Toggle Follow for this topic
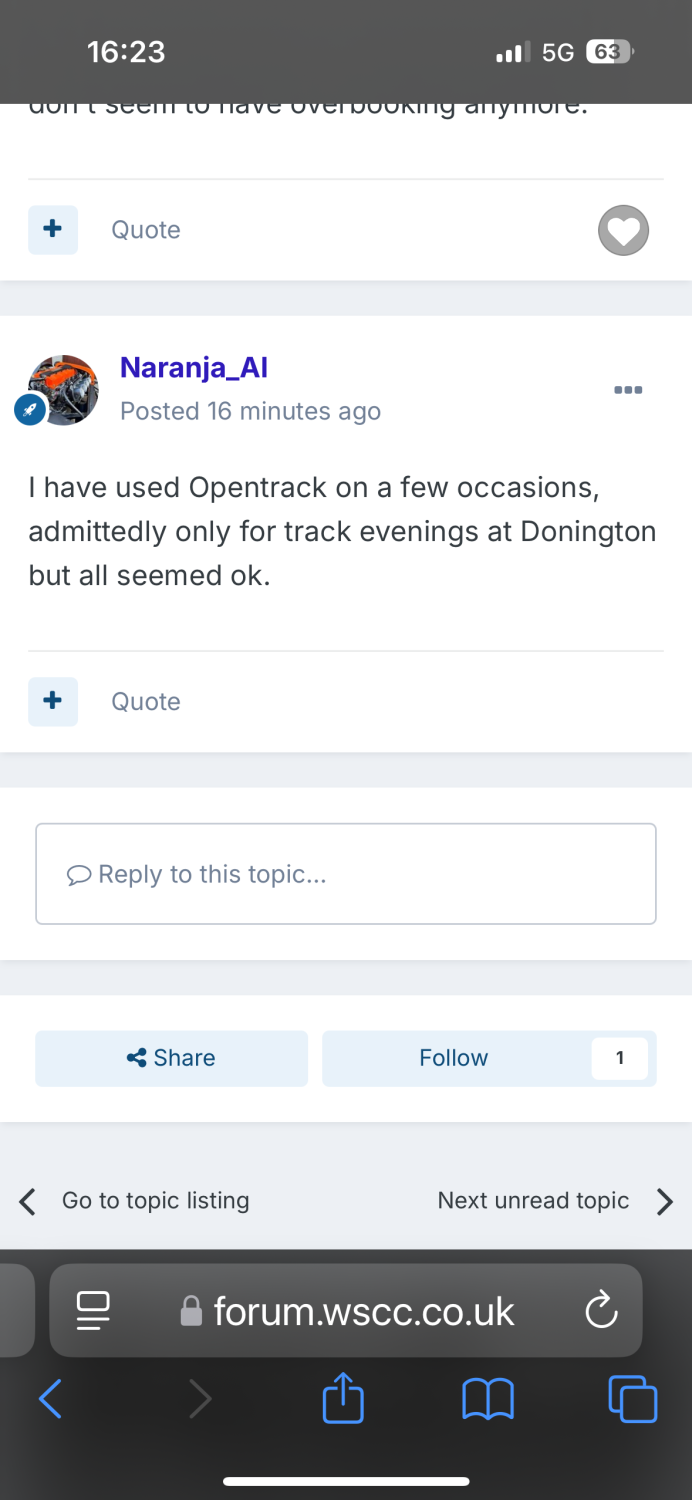 (x=453, y=1058)
